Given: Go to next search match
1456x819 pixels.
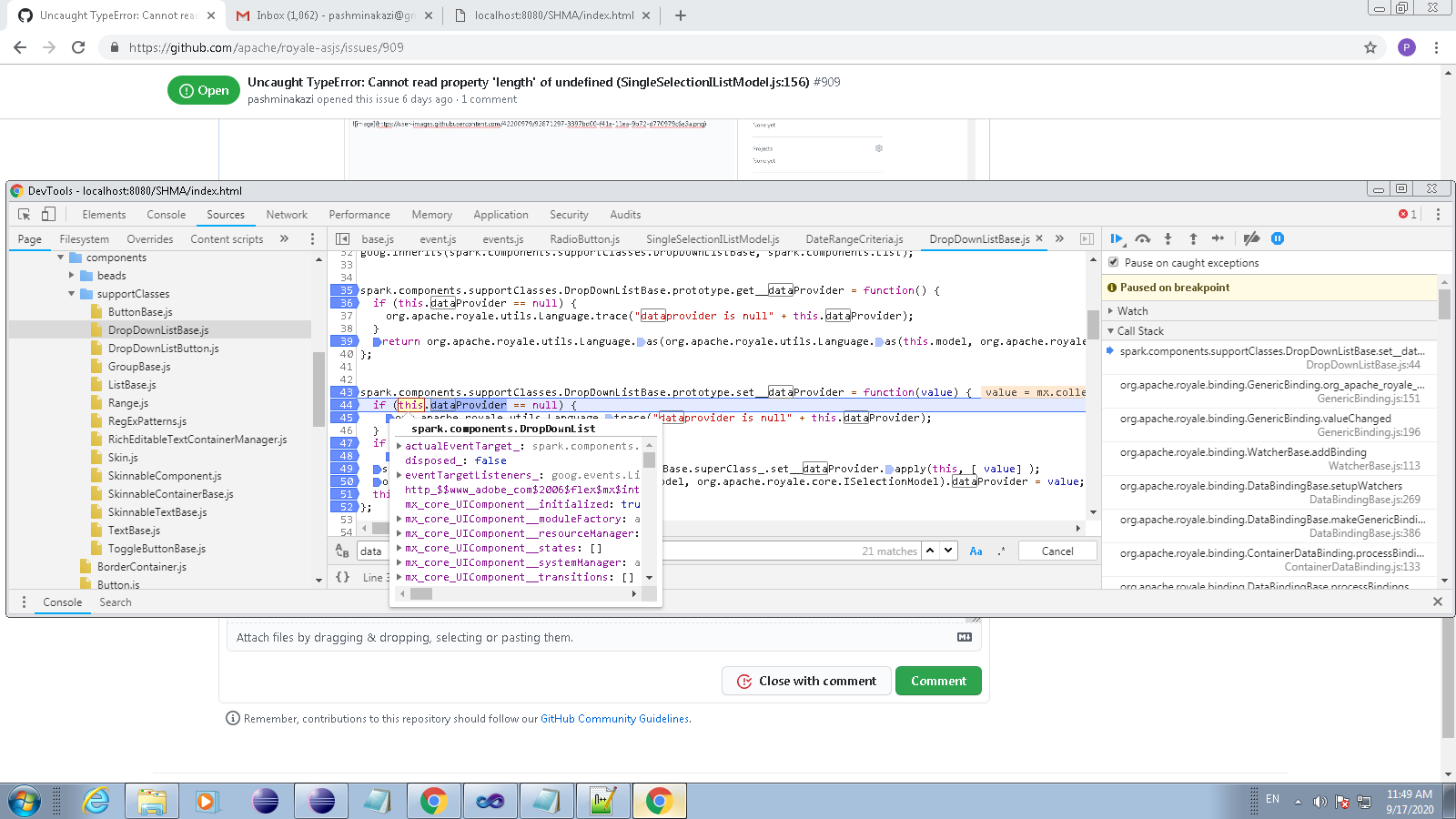Looking at the screenshot, I should [x=948, y=551].
